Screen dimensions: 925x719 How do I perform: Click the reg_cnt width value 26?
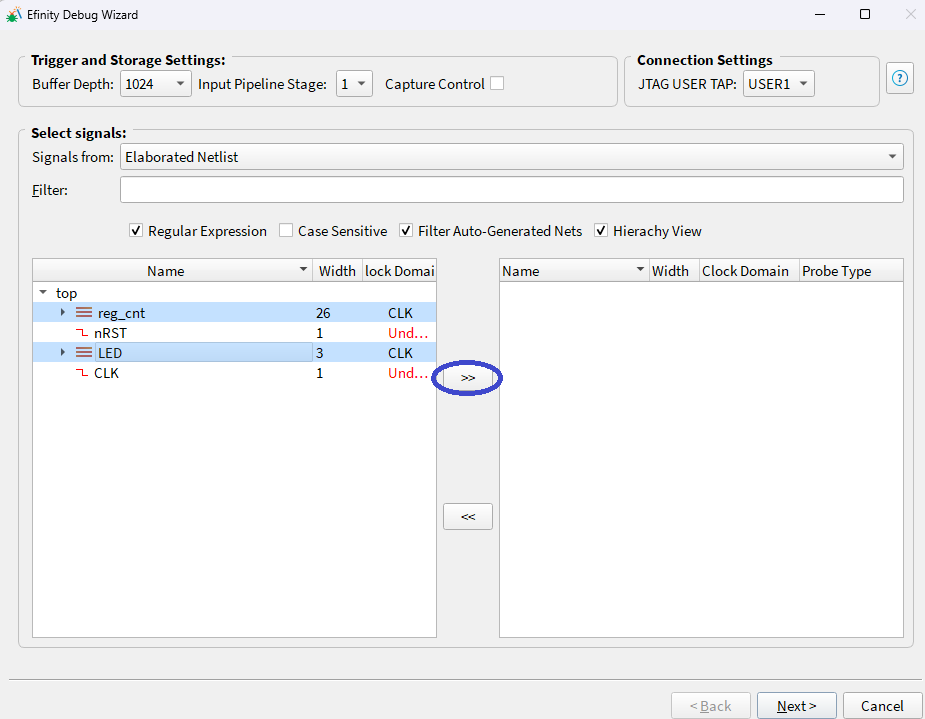(323, 313)
